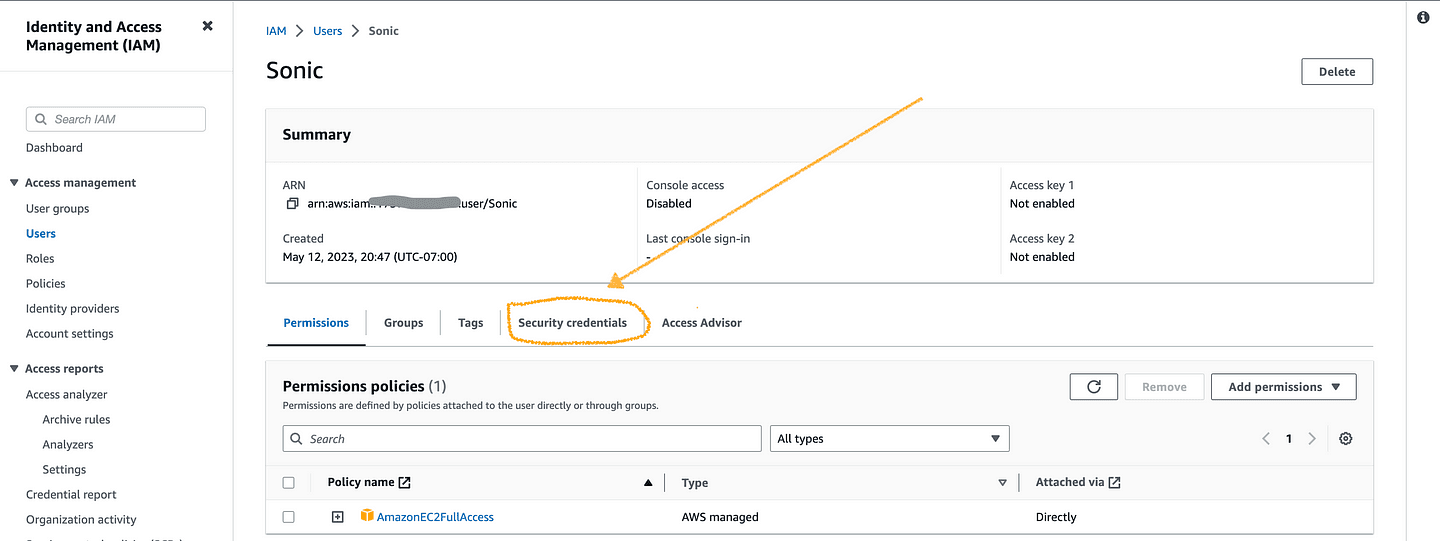
Task: Collapse the Access reports section
Action: click(x=14, y=369)
